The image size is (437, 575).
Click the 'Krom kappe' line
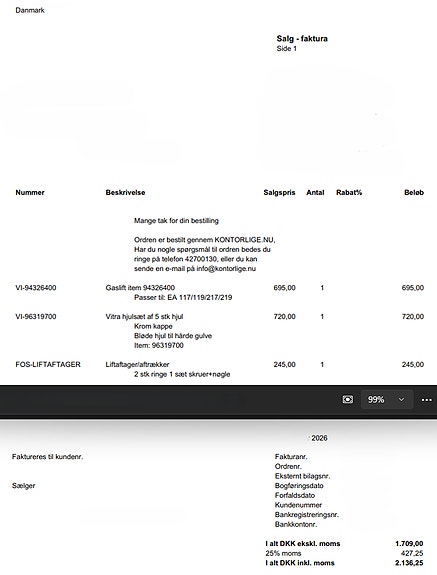(x=153, y=326)
